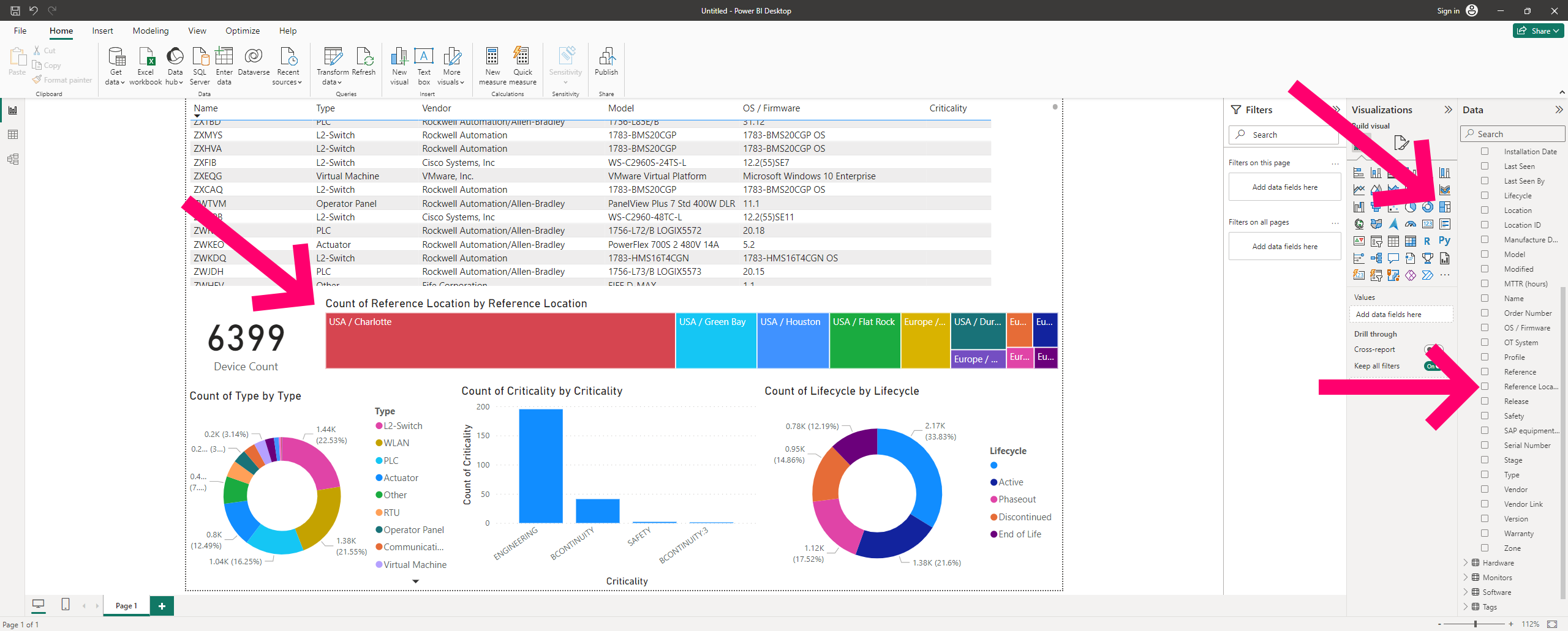Check the Reference field checkbox

(x=1485, y=372)
